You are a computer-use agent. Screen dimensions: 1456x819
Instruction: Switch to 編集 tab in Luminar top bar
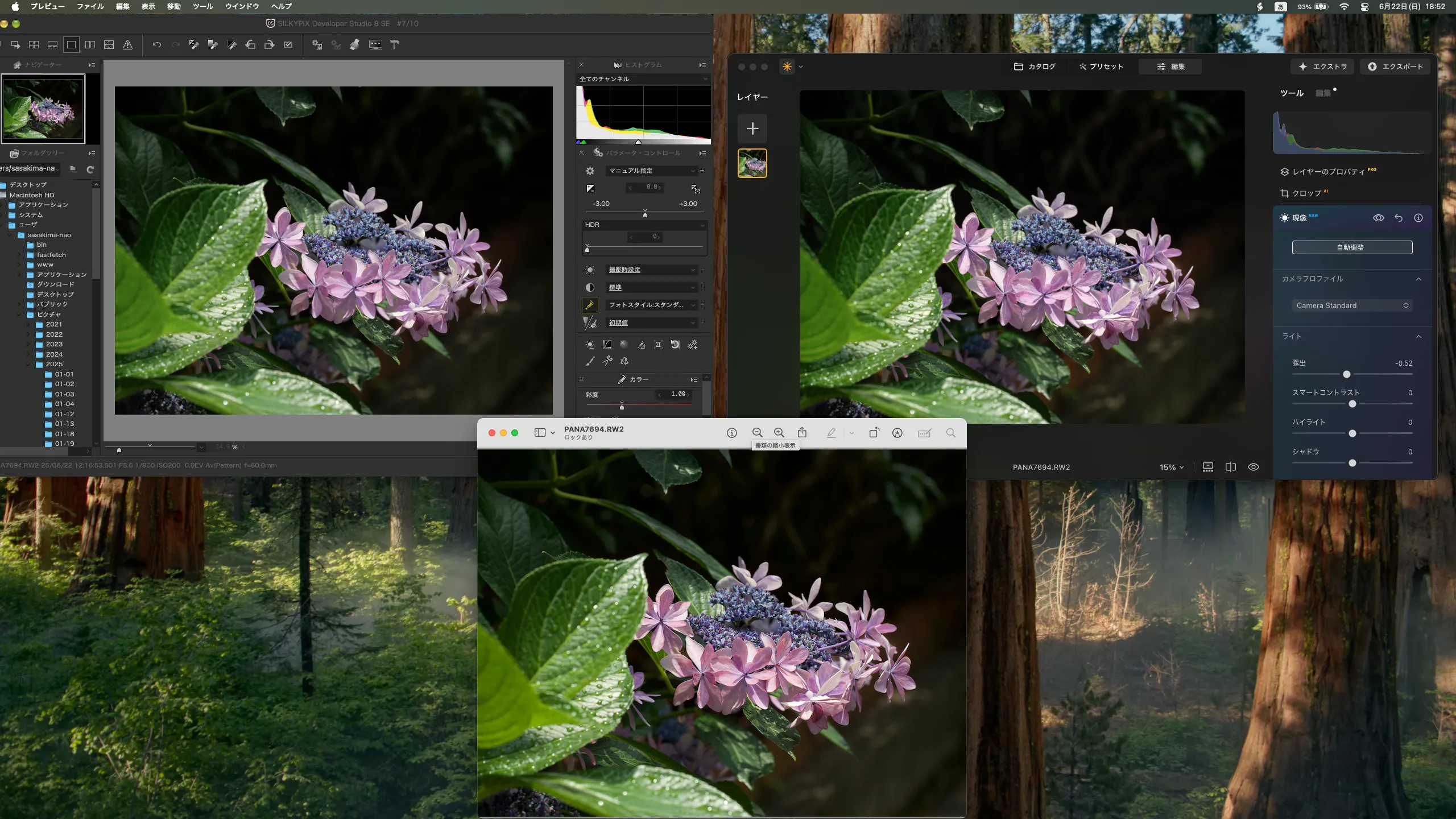coord(1170,67)
